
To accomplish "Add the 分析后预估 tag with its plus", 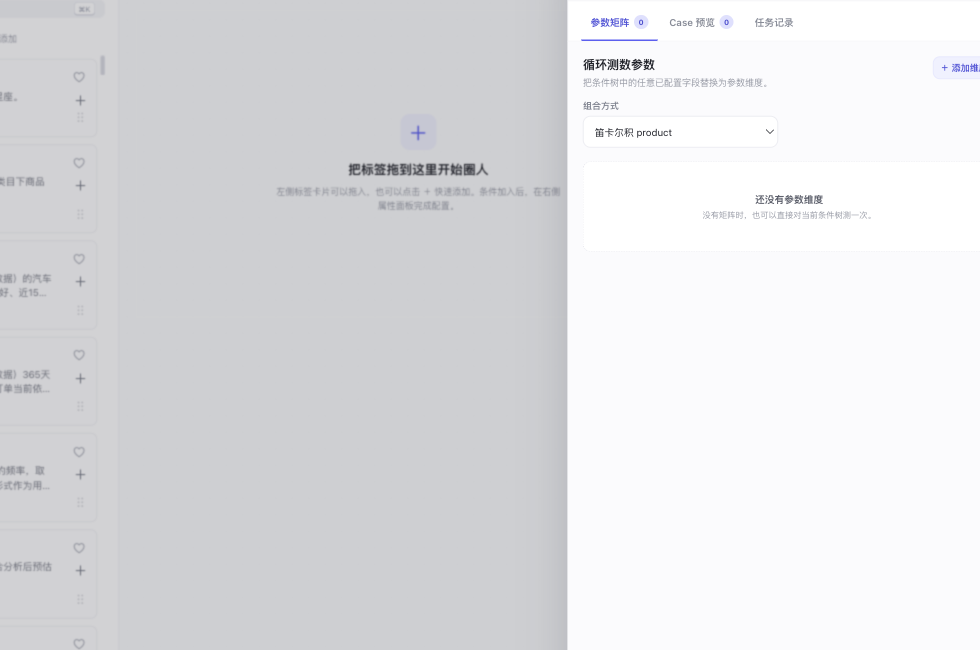I will [x=80, y=571].
